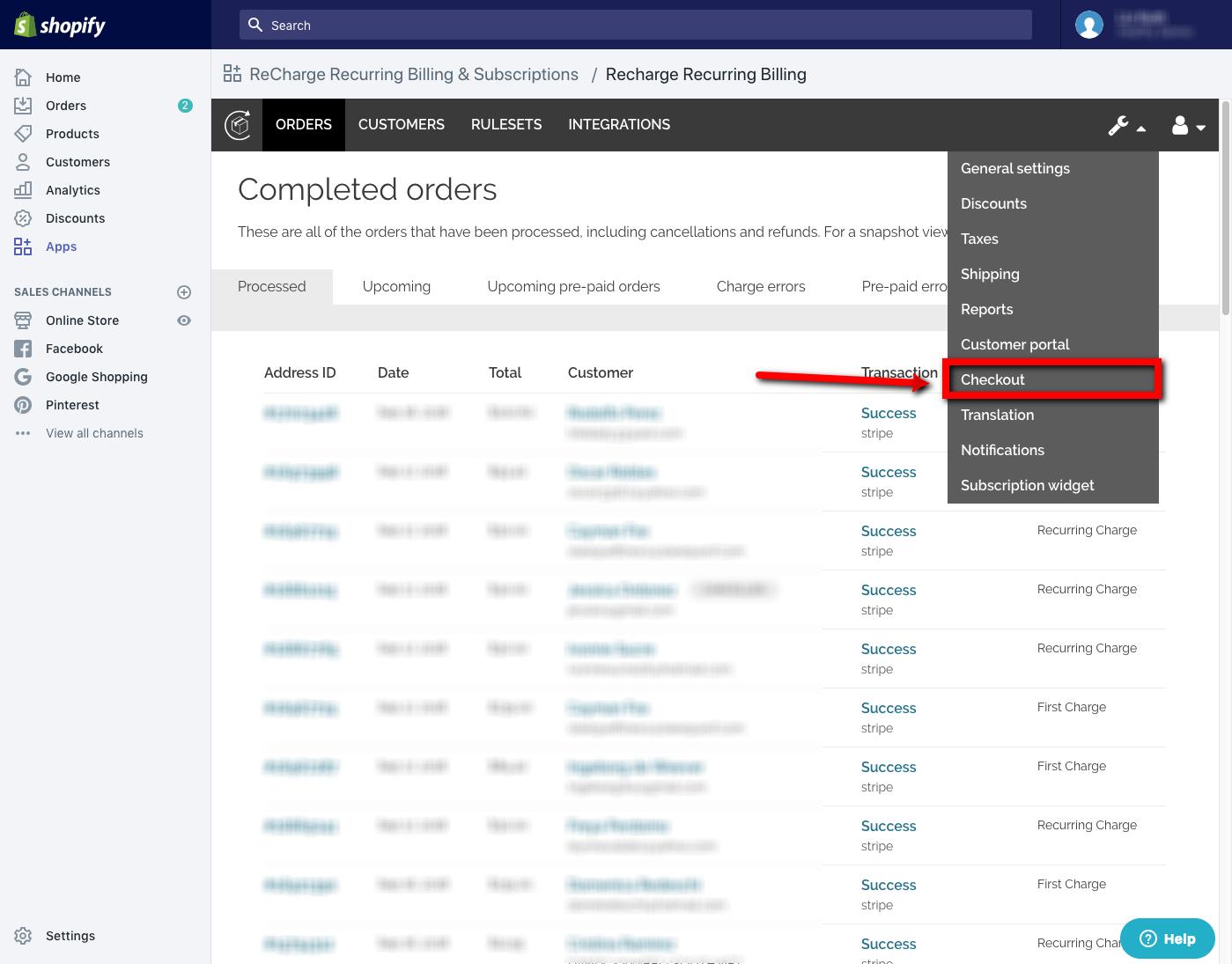Click the Shopify search field

pyautogui.click(x=635, y=26)
